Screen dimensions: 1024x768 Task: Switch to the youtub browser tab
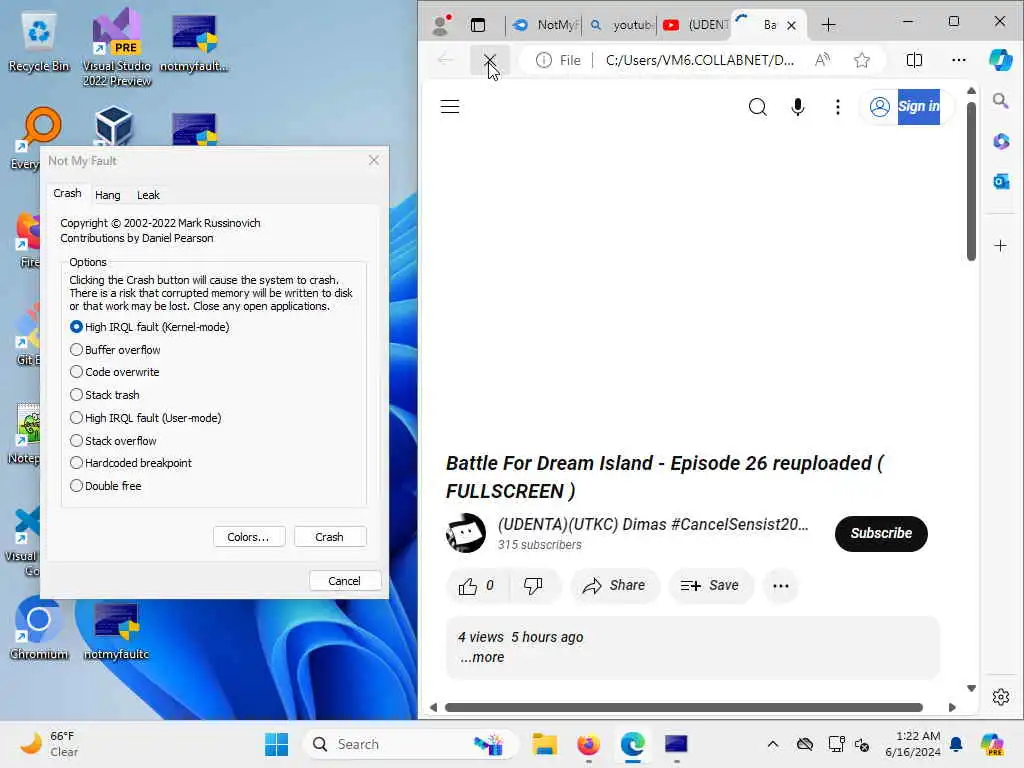click(x=620, y=25)
